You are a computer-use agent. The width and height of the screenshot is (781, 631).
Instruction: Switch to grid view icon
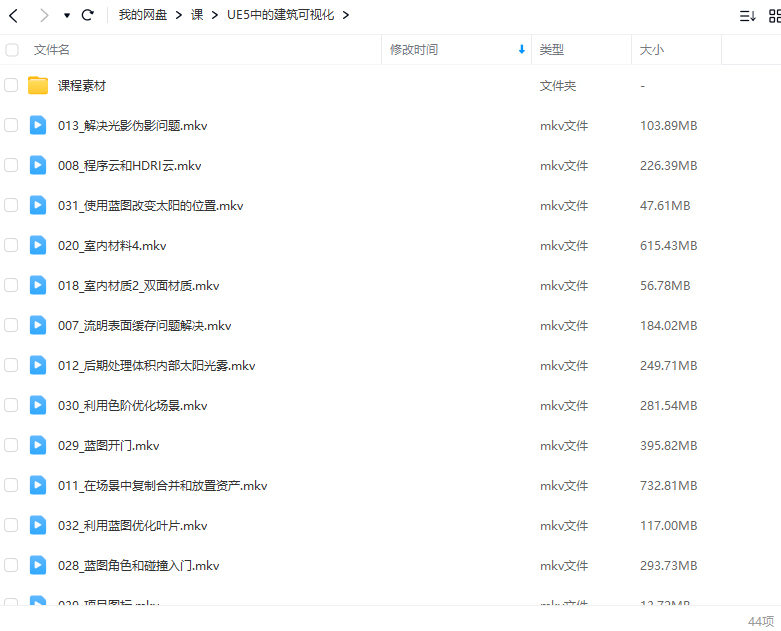(x=775, y=16)
